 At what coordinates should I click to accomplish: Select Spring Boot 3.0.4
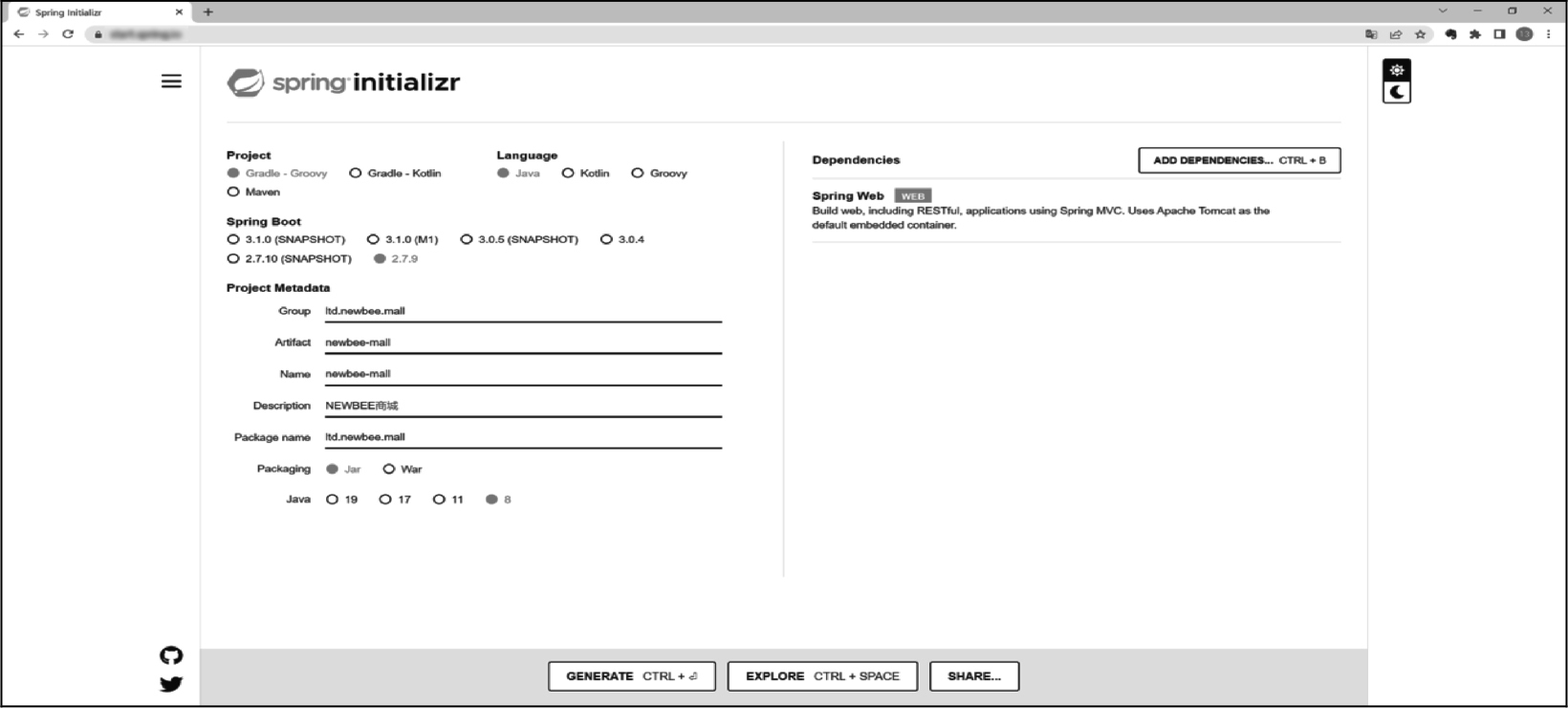(622, 239)
